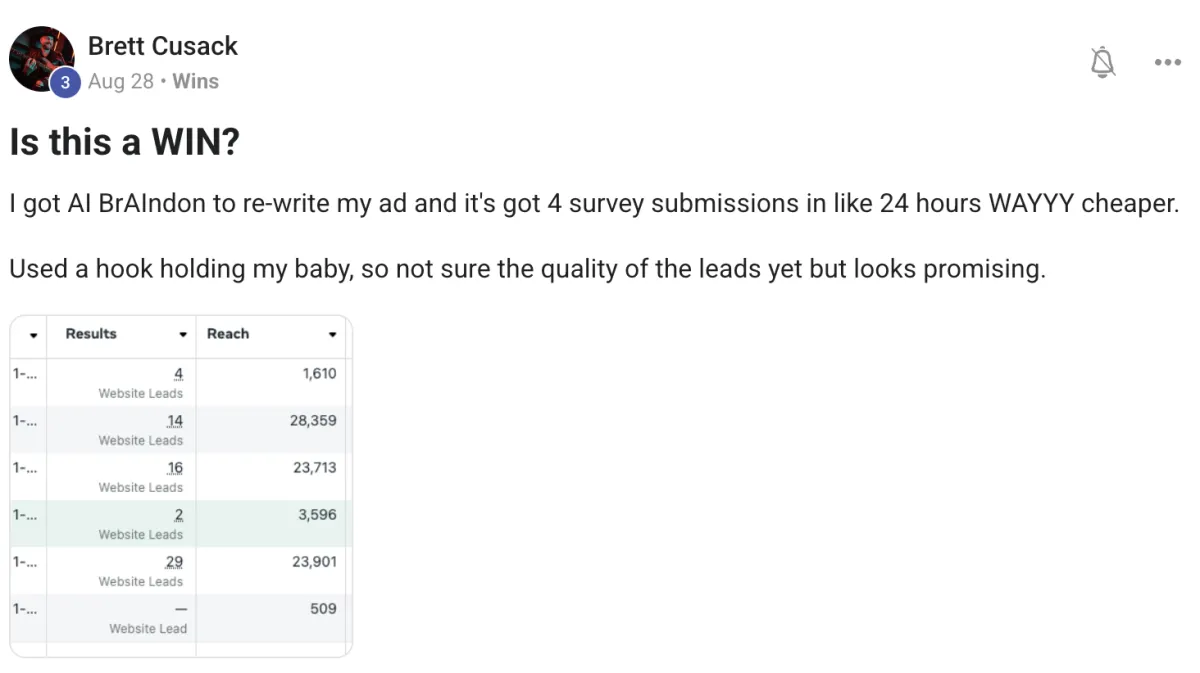
Task: Click Brett Cusack's profile avatar
Action: (41, 56)
